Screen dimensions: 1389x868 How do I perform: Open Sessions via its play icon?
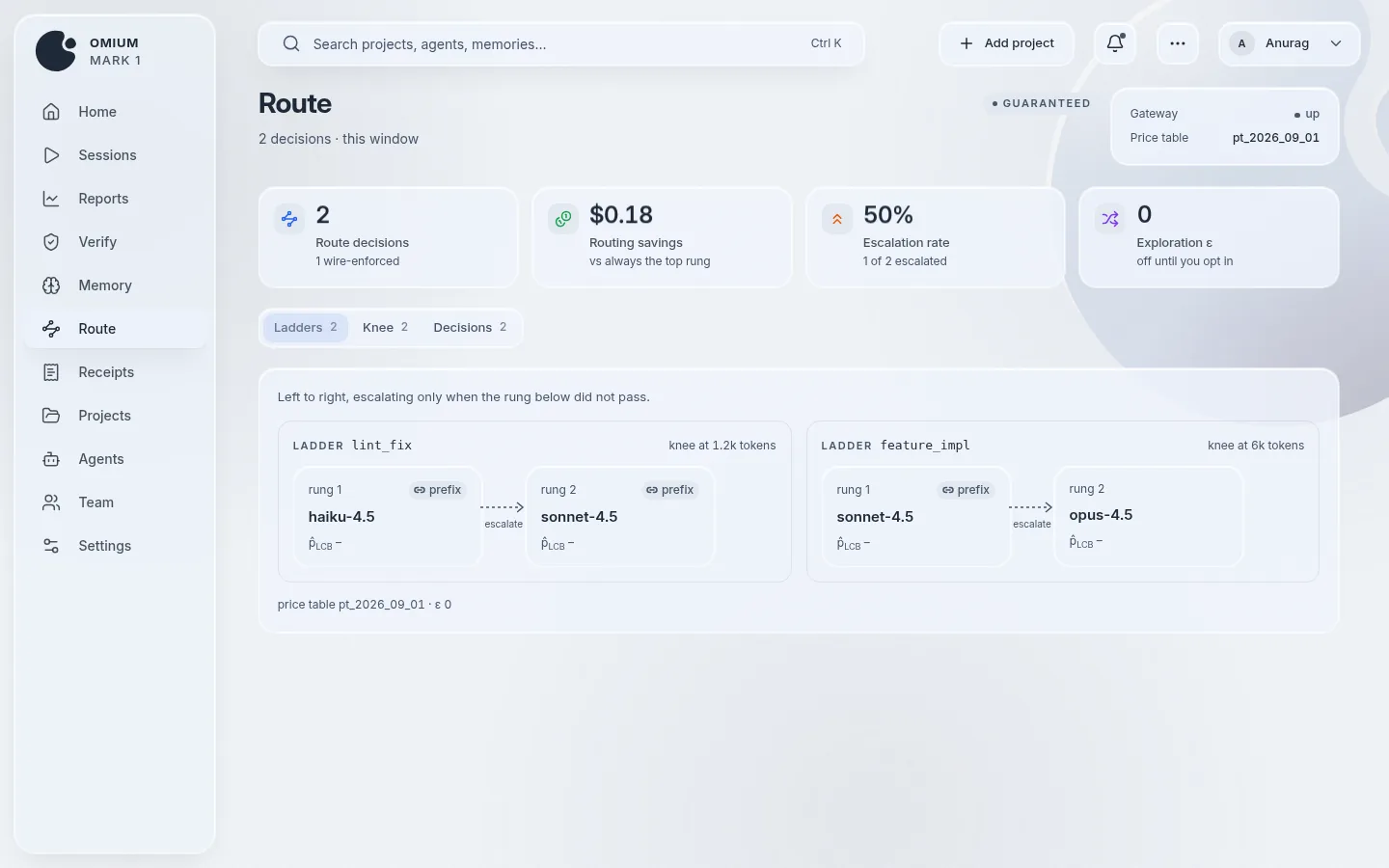pos(51,155)
